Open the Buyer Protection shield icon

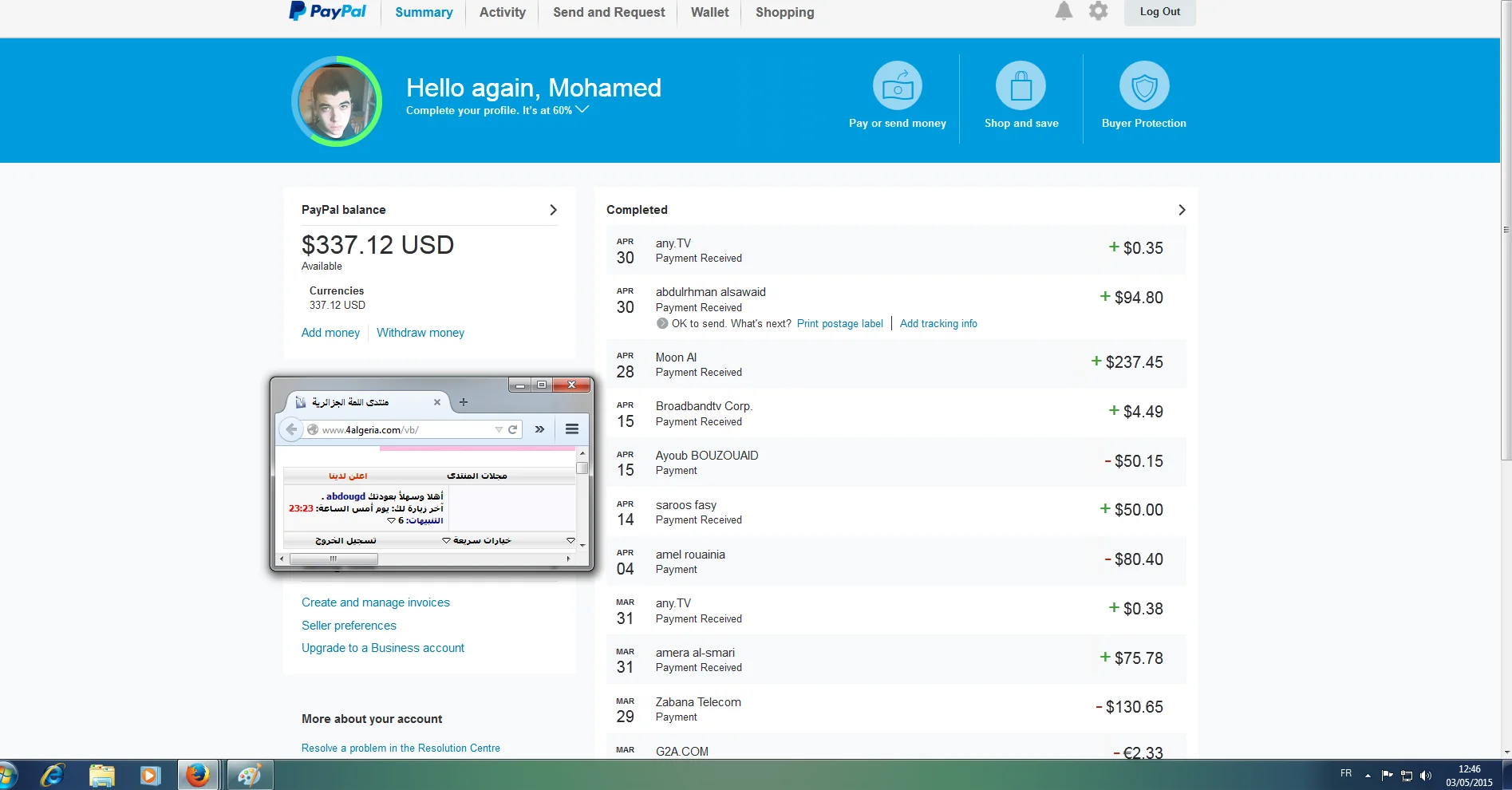1143,85
